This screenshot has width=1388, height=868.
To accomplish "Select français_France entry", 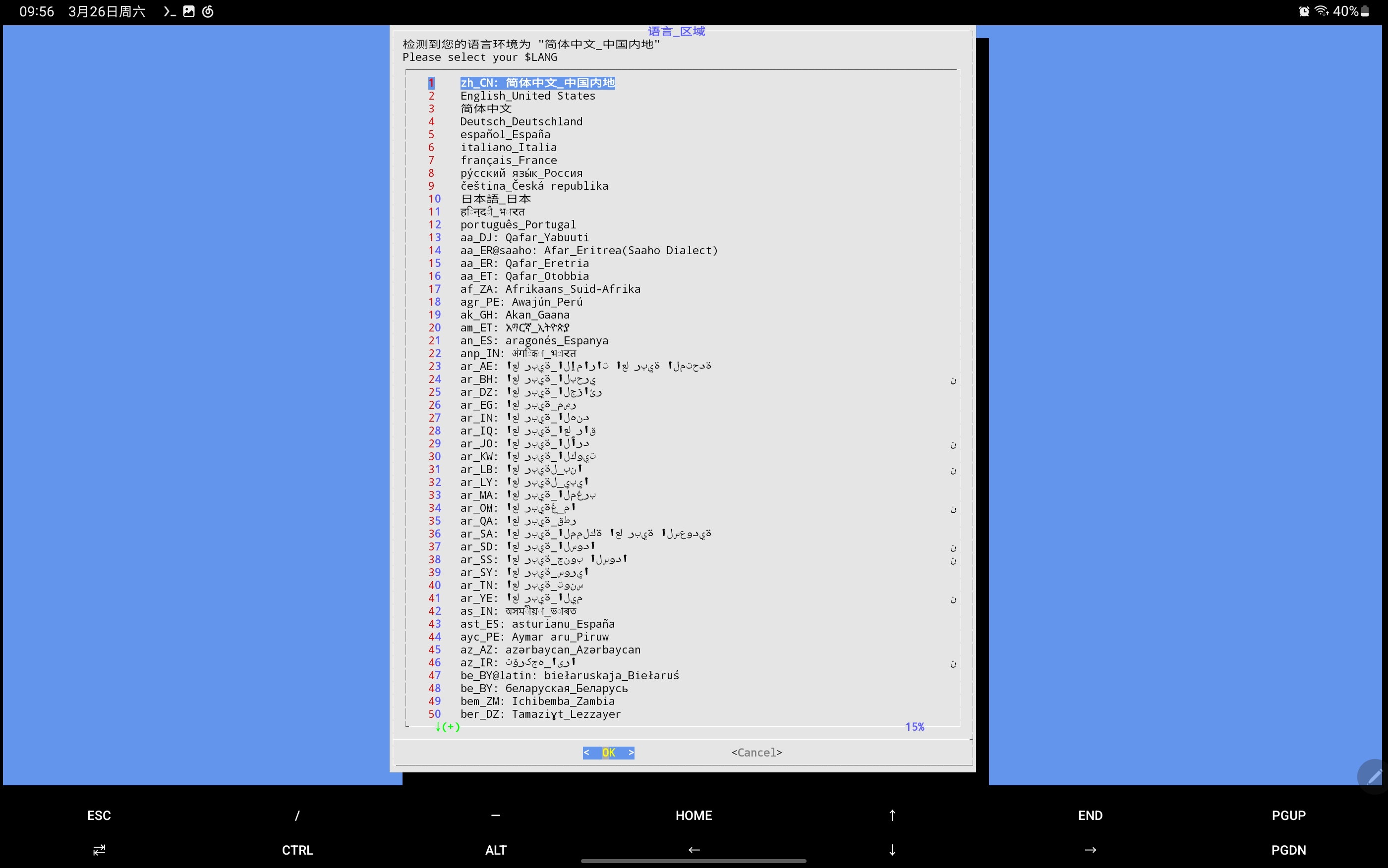I will (509, 160).
